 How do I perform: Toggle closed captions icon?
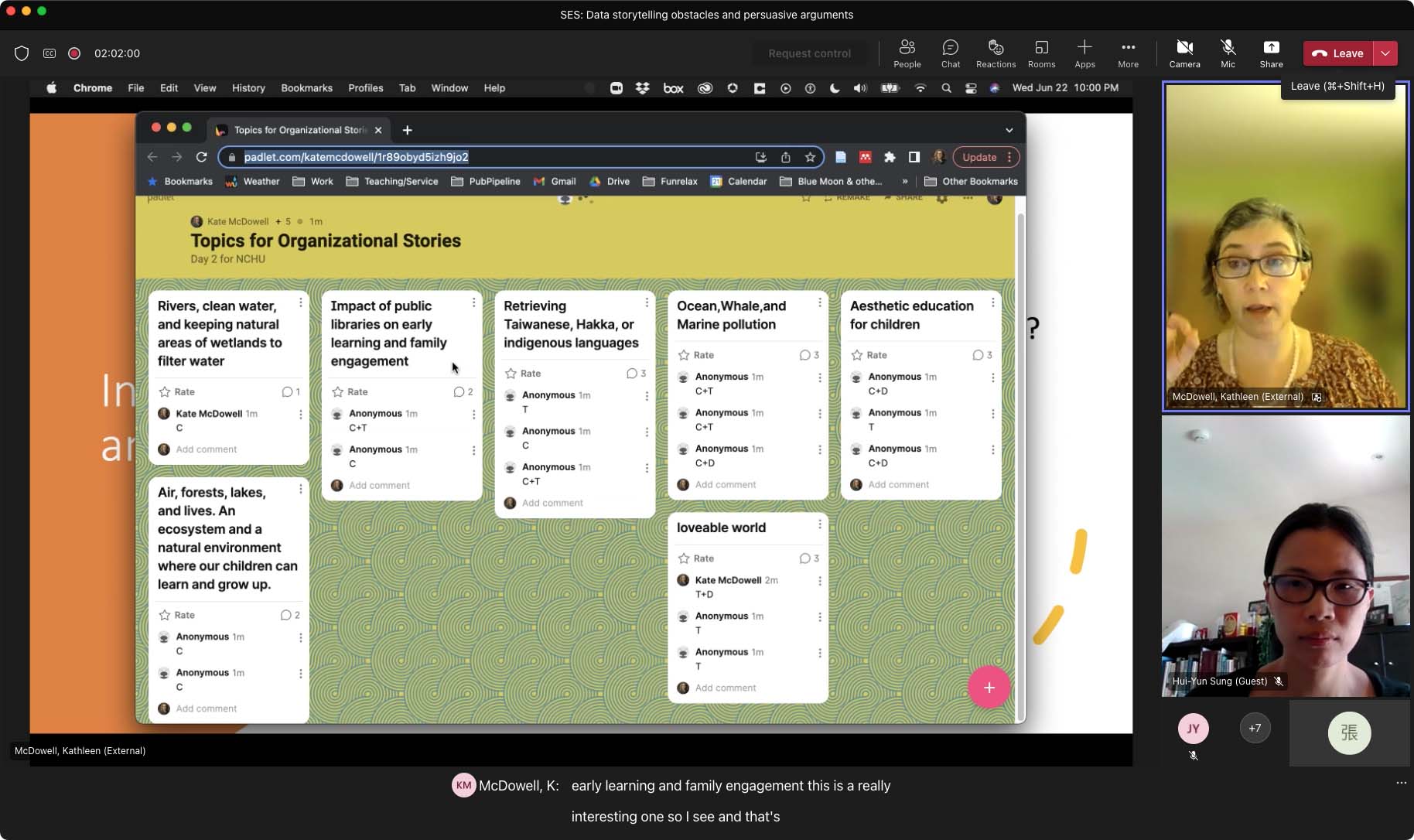coord(50,53)
